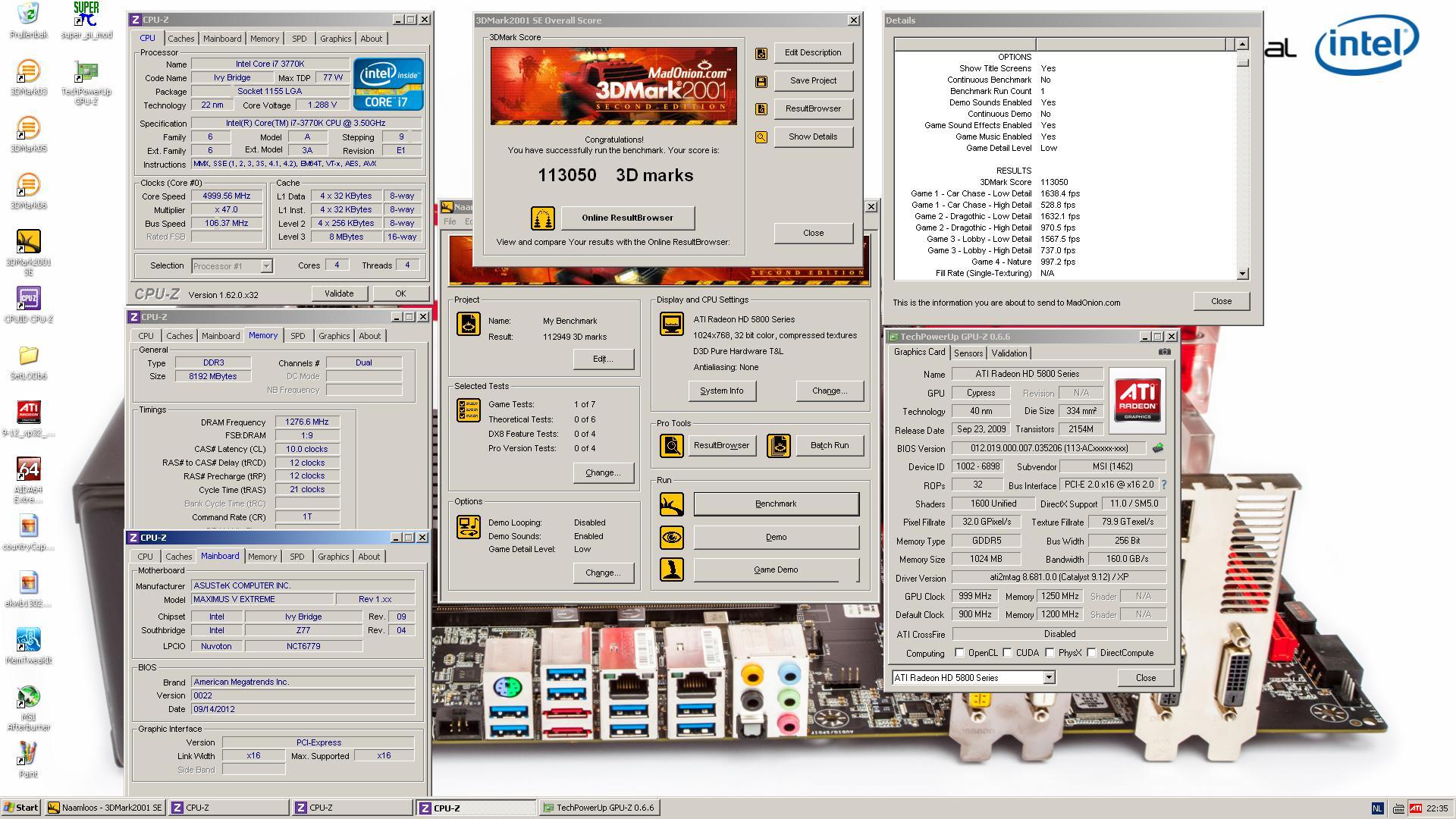This screenshot has width=1456, height=819.
Task: Toggle the OpenCL checkbox in GPU-Z
Action: pyautogui.click(x=959, y=653)
